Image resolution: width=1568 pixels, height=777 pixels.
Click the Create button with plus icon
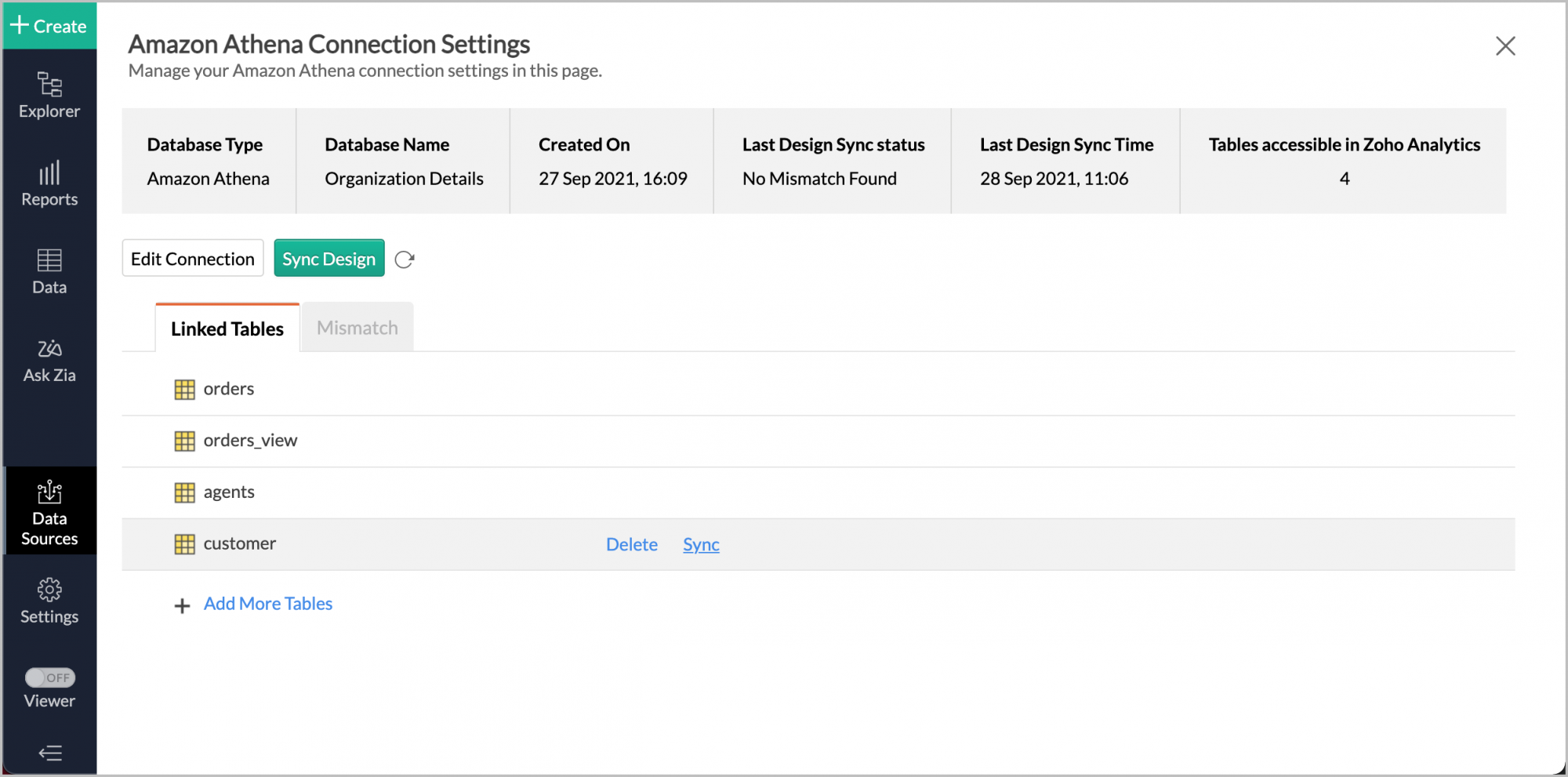(x=49, y=26)
